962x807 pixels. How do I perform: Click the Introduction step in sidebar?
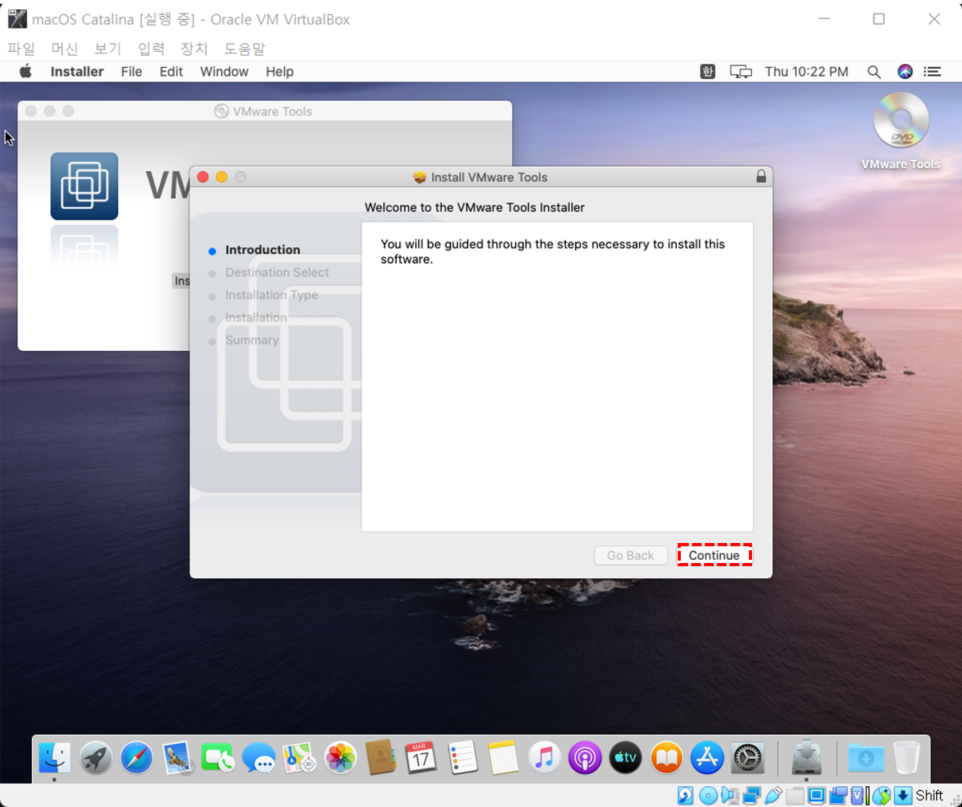[263, 250]
